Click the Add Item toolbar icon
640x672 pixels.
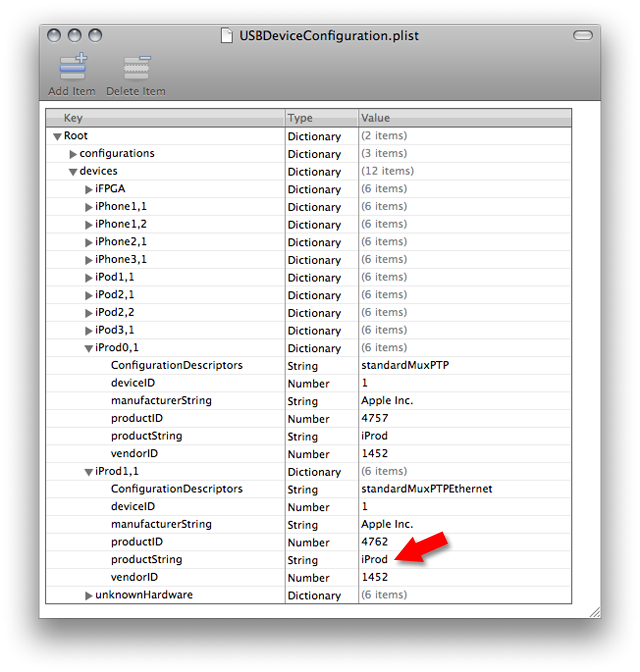pos(72,66)
